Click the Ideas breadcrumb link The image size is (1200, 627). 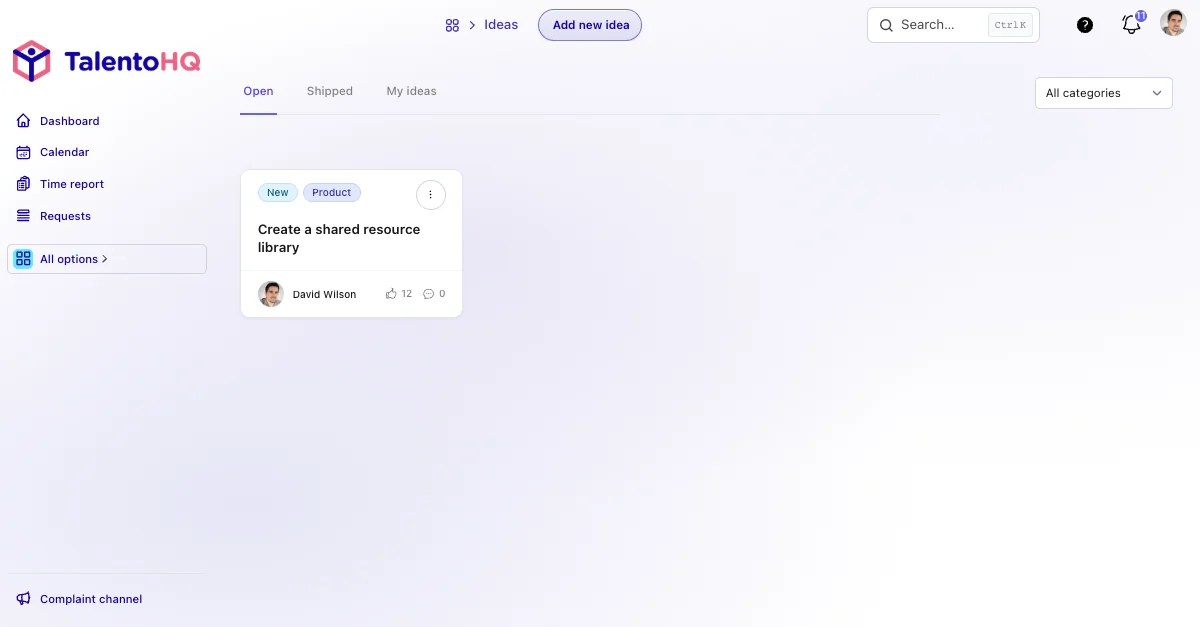point(501,25)
